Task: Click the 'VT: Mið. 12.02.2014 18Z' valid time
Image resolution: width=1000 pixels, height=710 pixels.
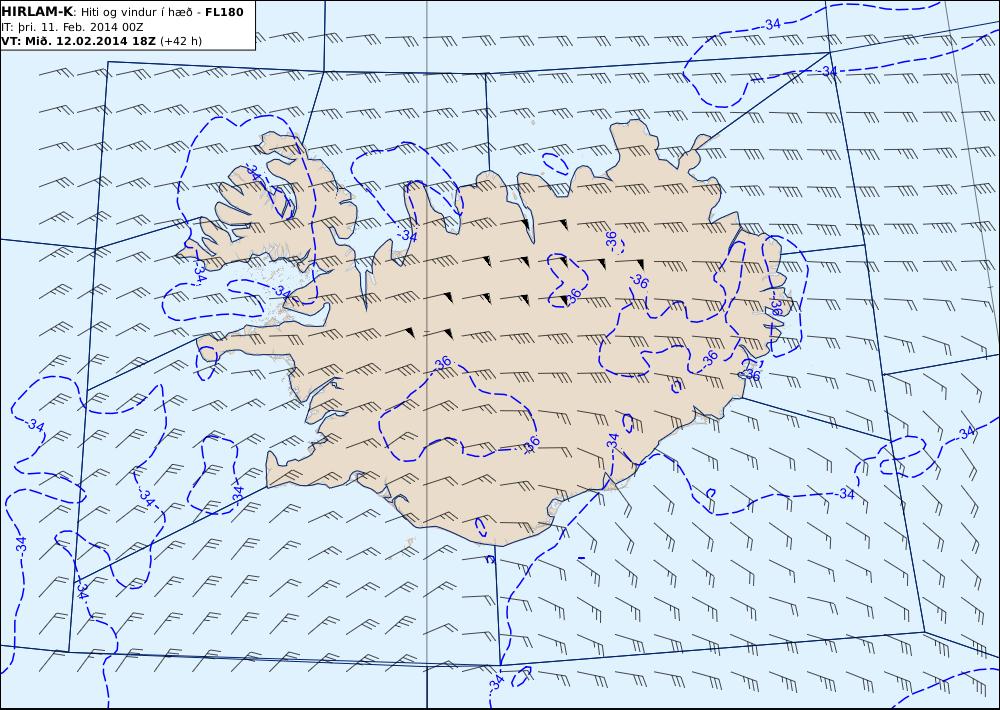Action: [x=78, y=41]
